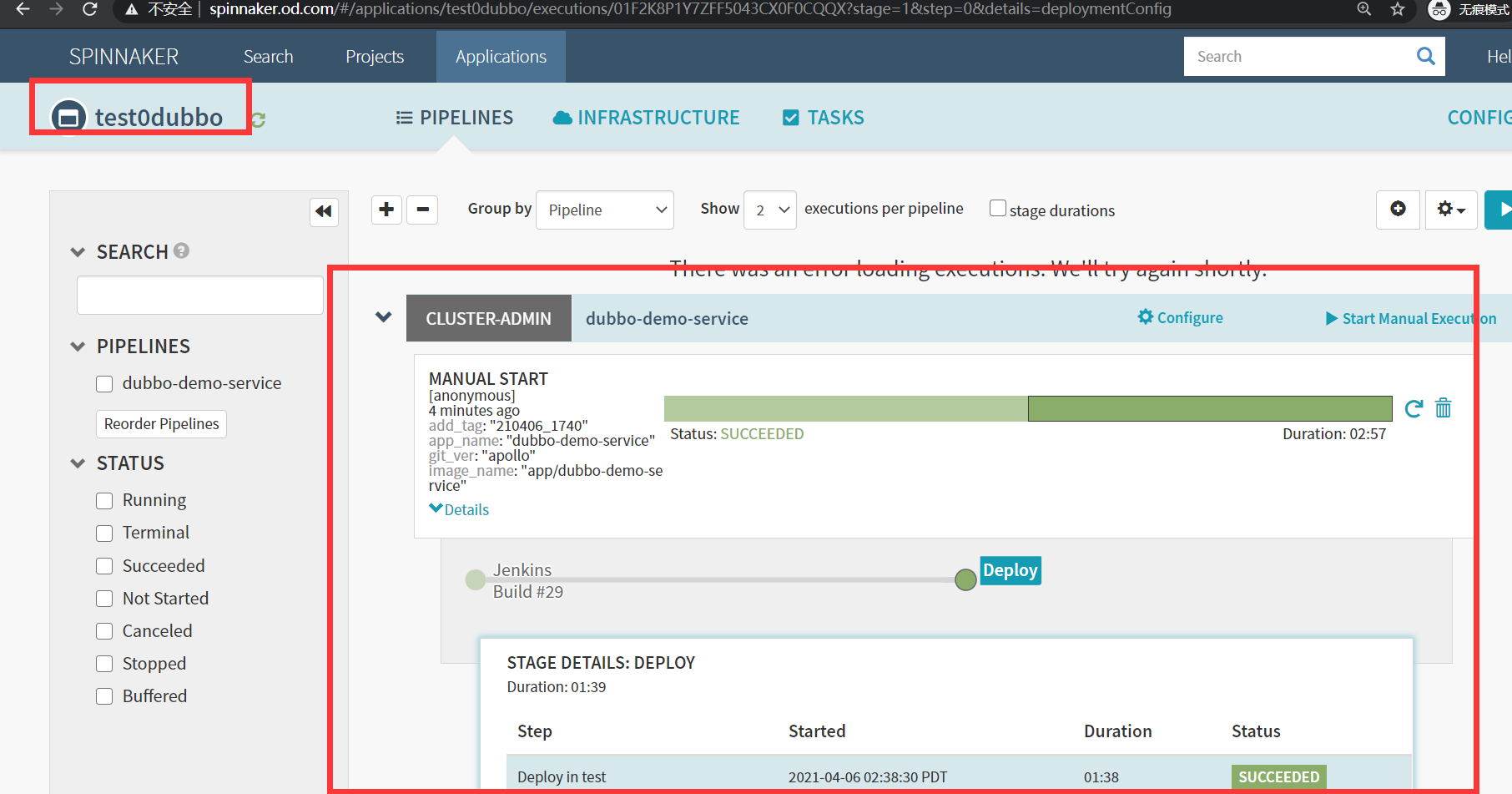Viewport: 1512px width, 794px height.
Task: Open the Search nav item
Action: (x=269, y=57)
